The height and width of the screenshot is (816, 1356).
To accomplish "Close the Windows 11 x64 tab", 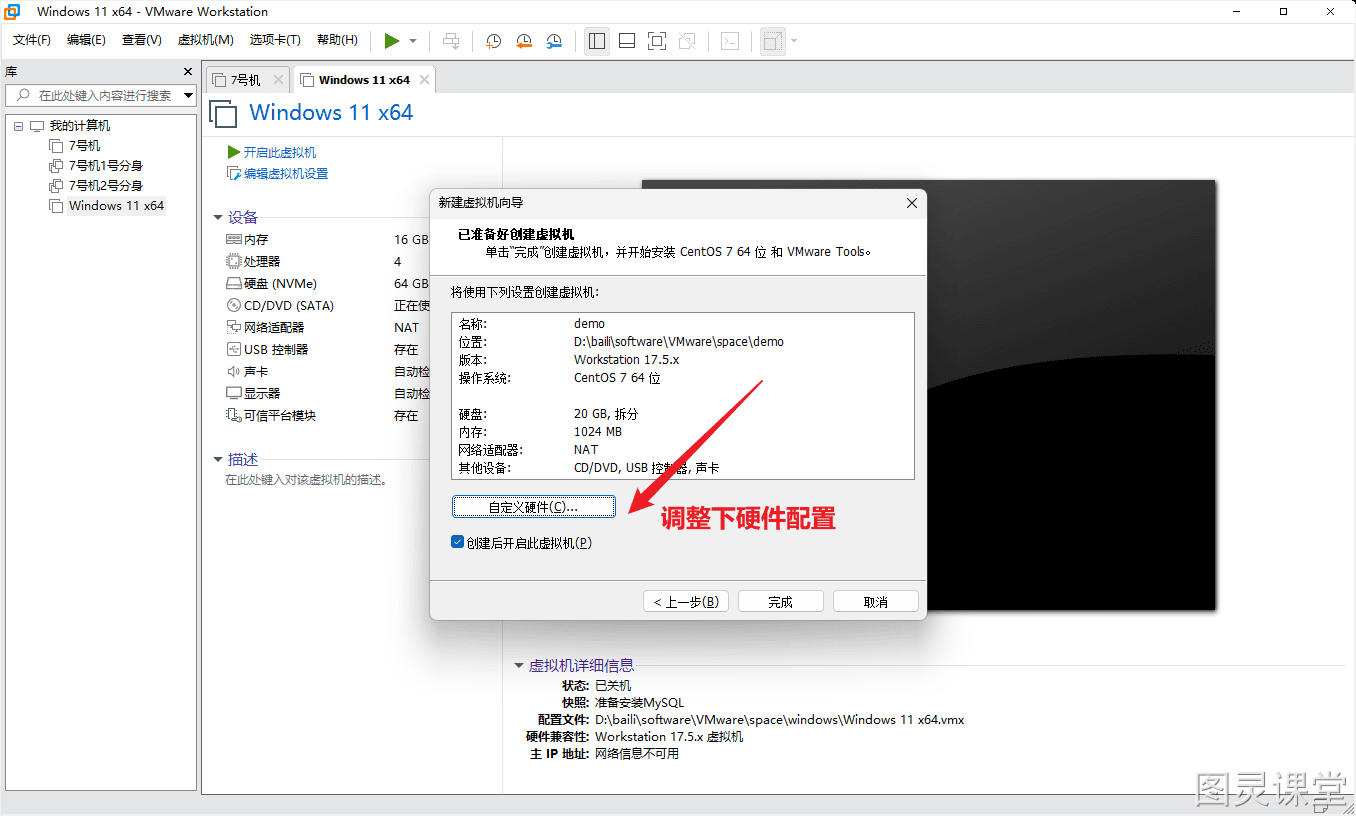I will coord(425,80).
